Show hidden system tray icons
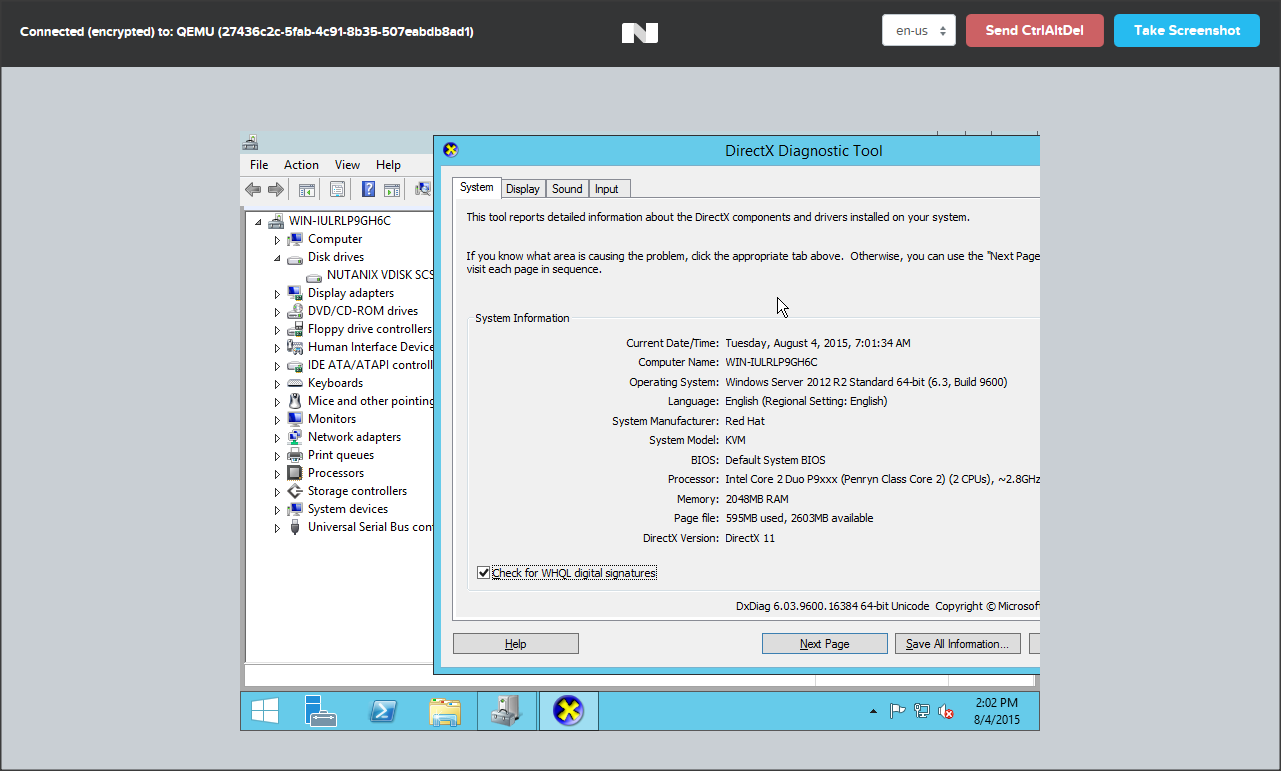 (x=873, y=712)
